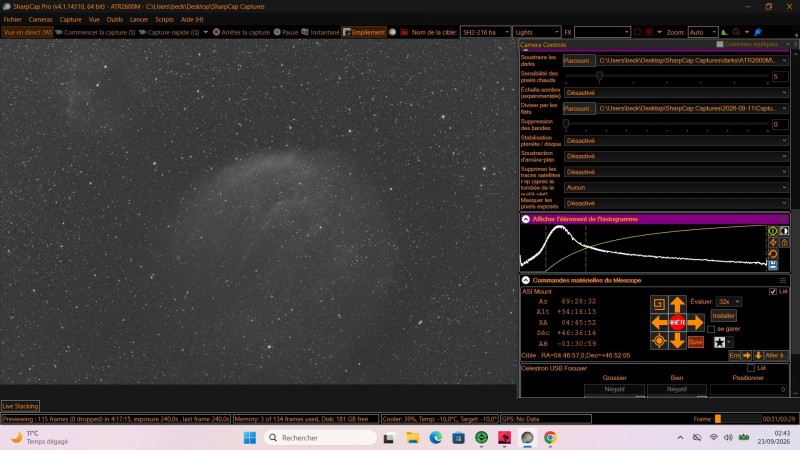Collapse the Afficher l'étirement de l'histogramme section

click(526, 219)
